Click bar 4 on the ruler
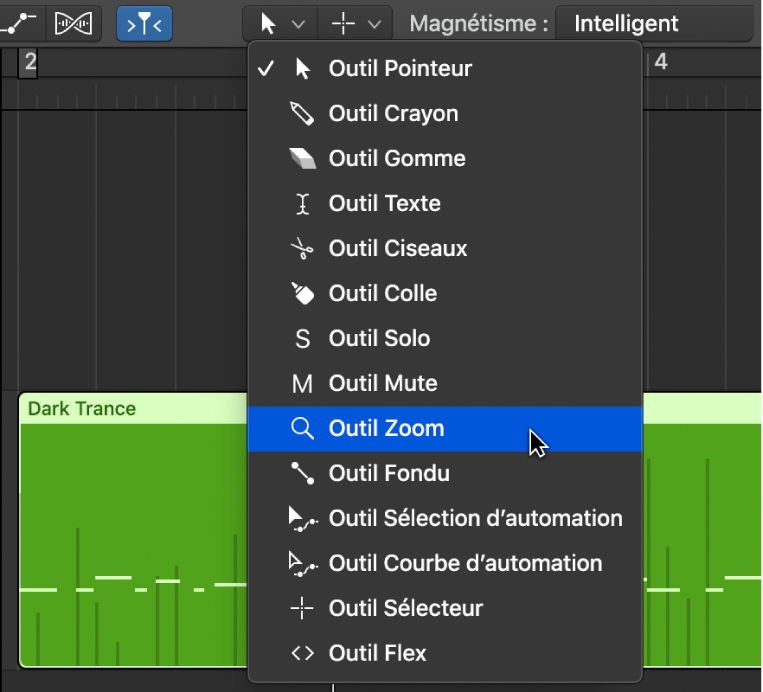763x692 pixels. click(660, 63)
